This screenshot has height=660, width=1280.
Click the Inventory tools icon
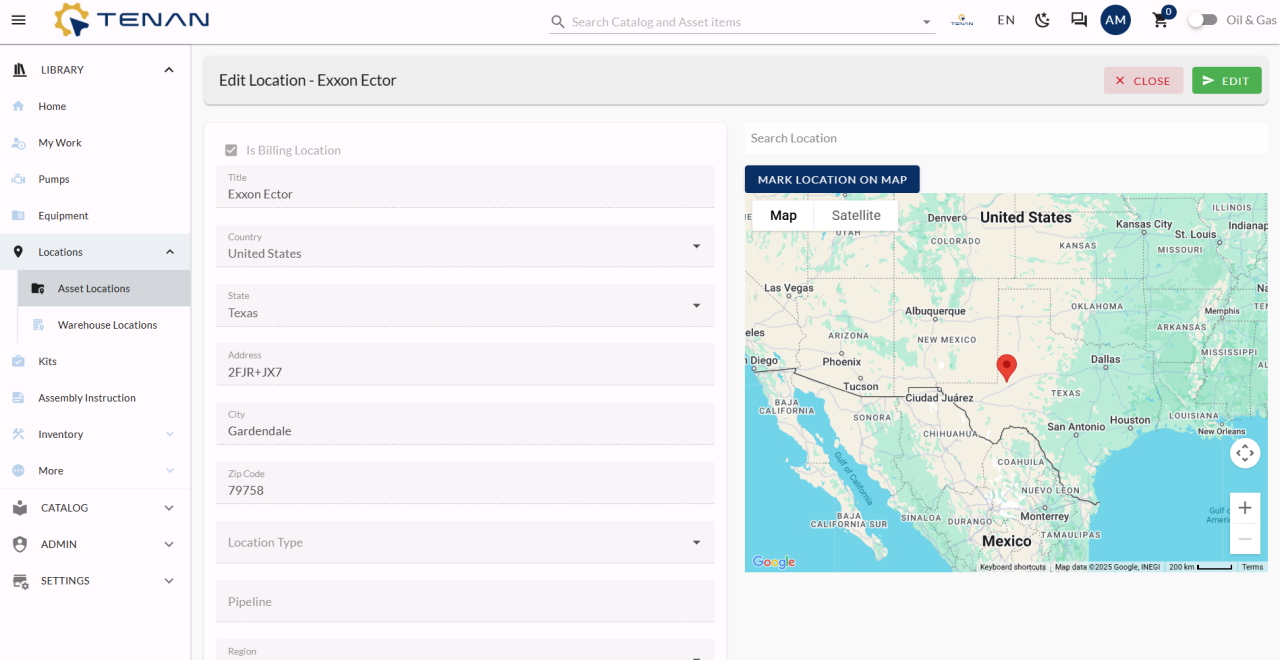point(18,434)
